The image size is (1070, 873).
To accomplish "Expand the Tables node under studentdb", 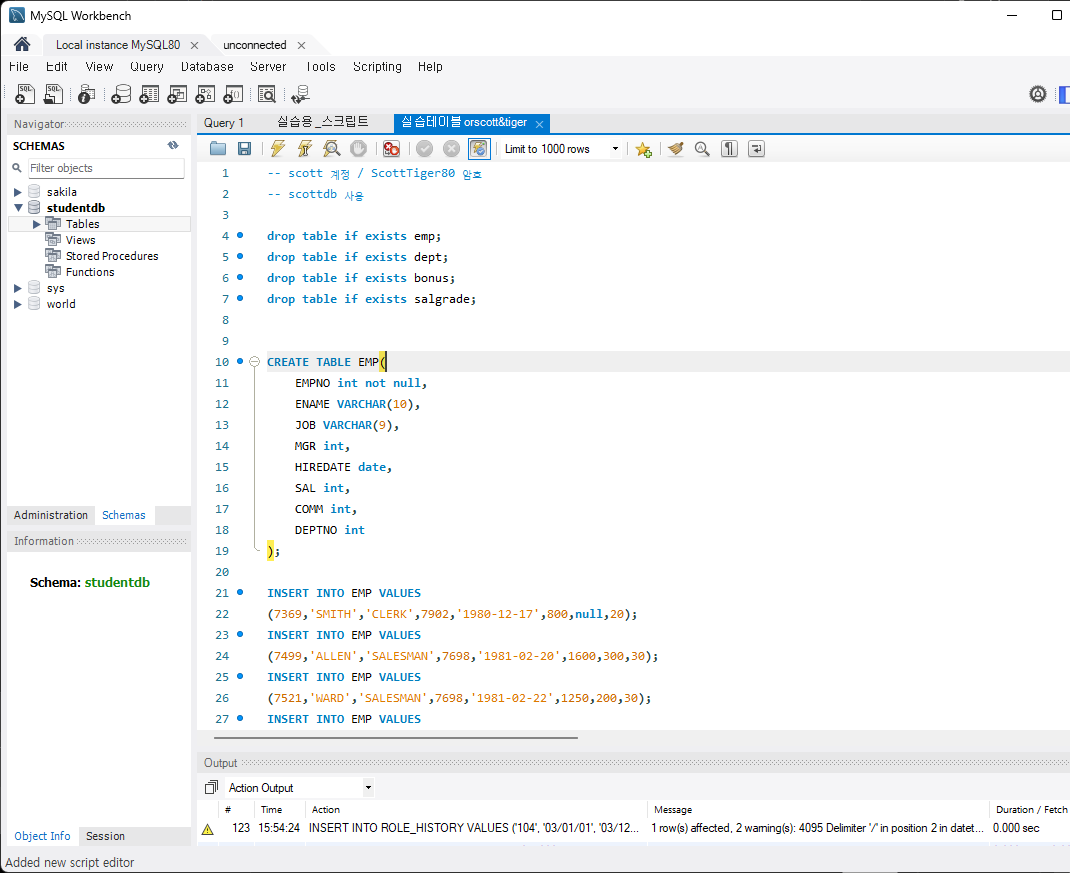I will 37,224.
